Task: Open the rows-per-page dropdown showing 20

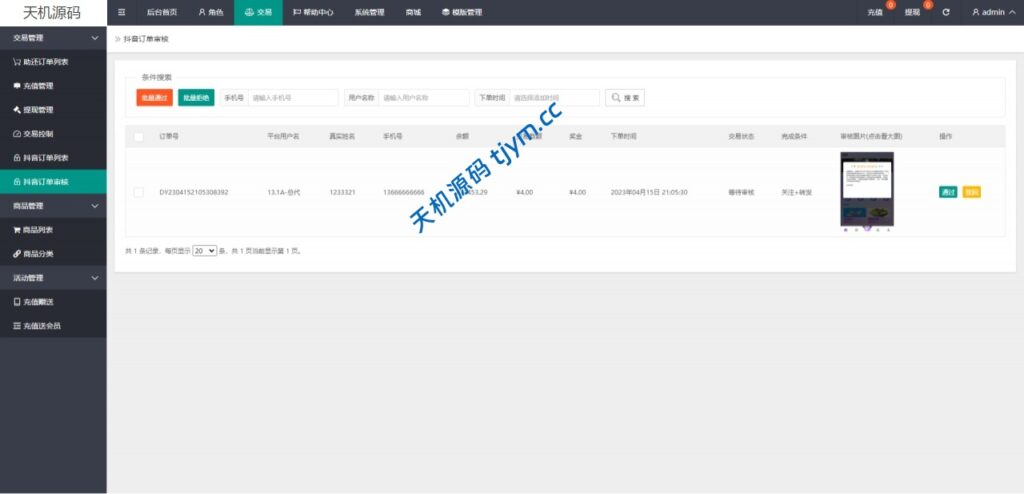Action: [204, 251]
